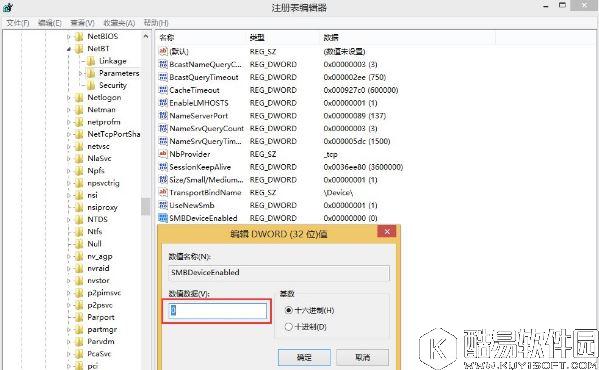Select the p2pimsvc tree item
The width and height of the screenshot is (599, 370).
point(104,293)
